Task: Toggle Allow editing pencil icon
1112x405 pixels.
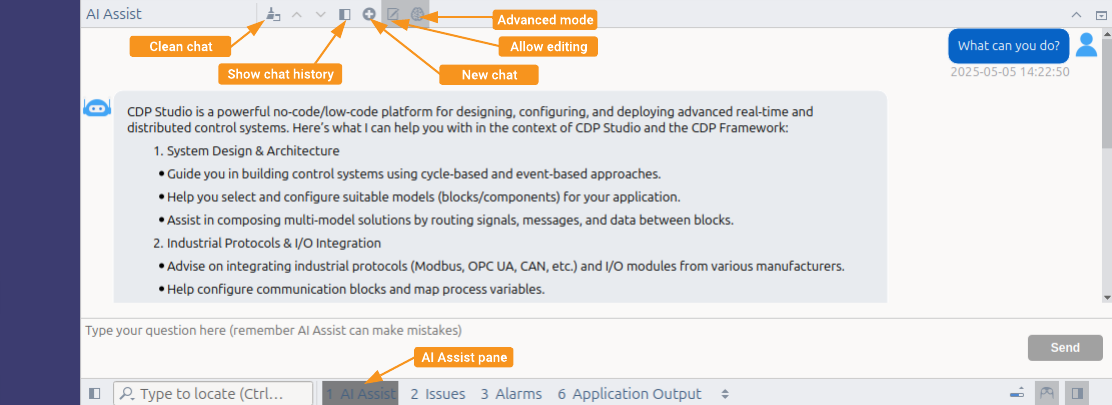Action: click(x=394, y=14)
